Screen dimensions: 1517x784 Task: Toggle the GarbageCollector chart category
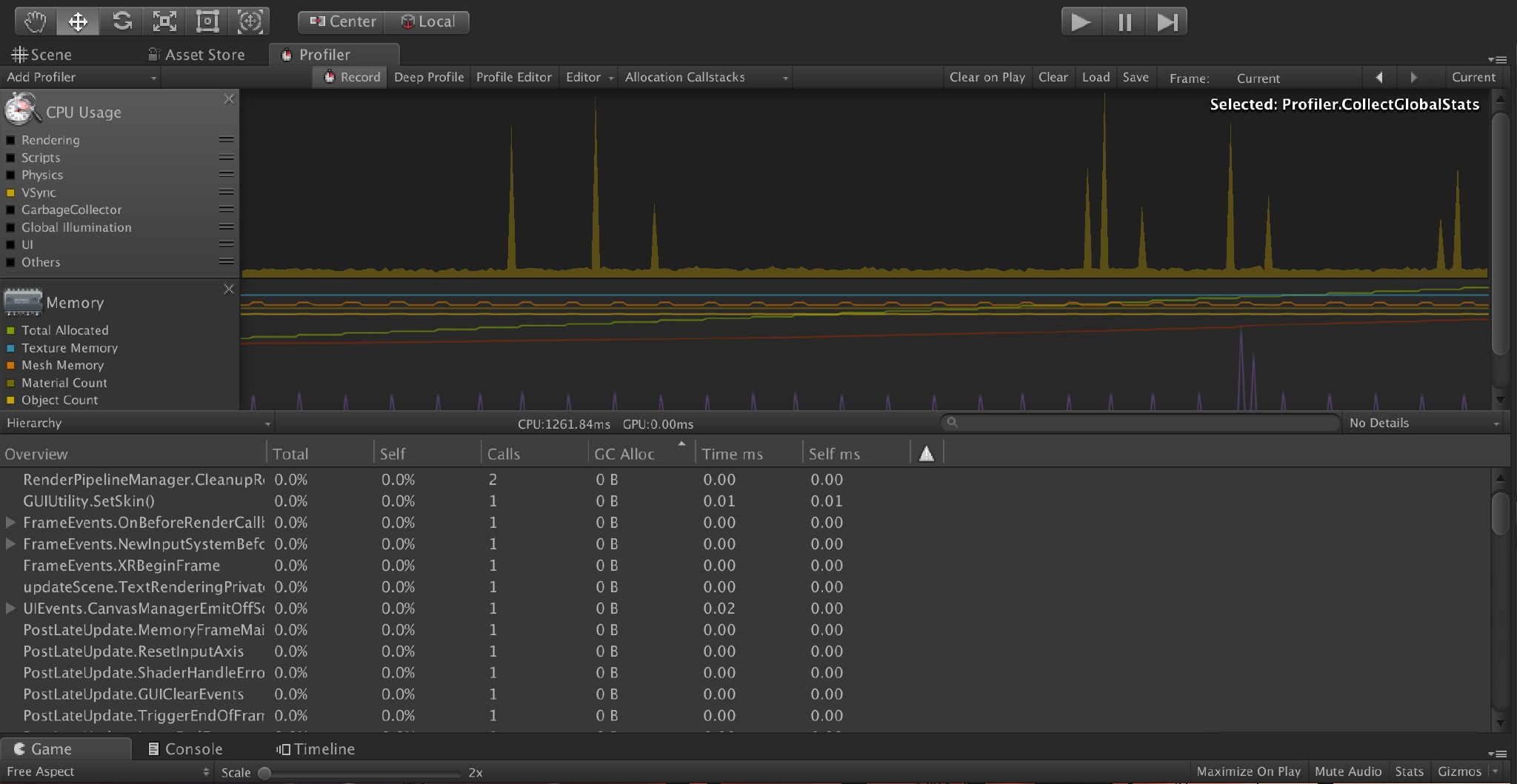(10, 210)
